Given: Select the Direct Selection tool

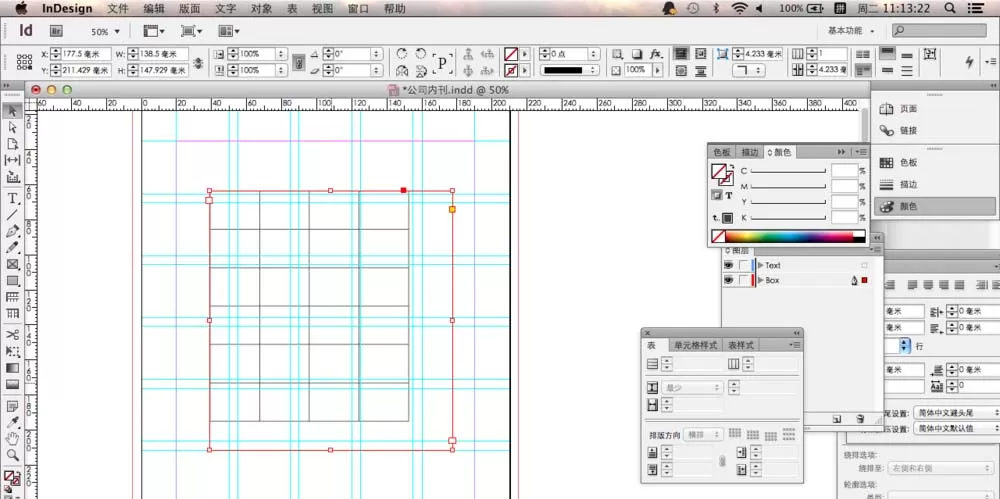Looking at the screenshot, I should click(12, 128).
